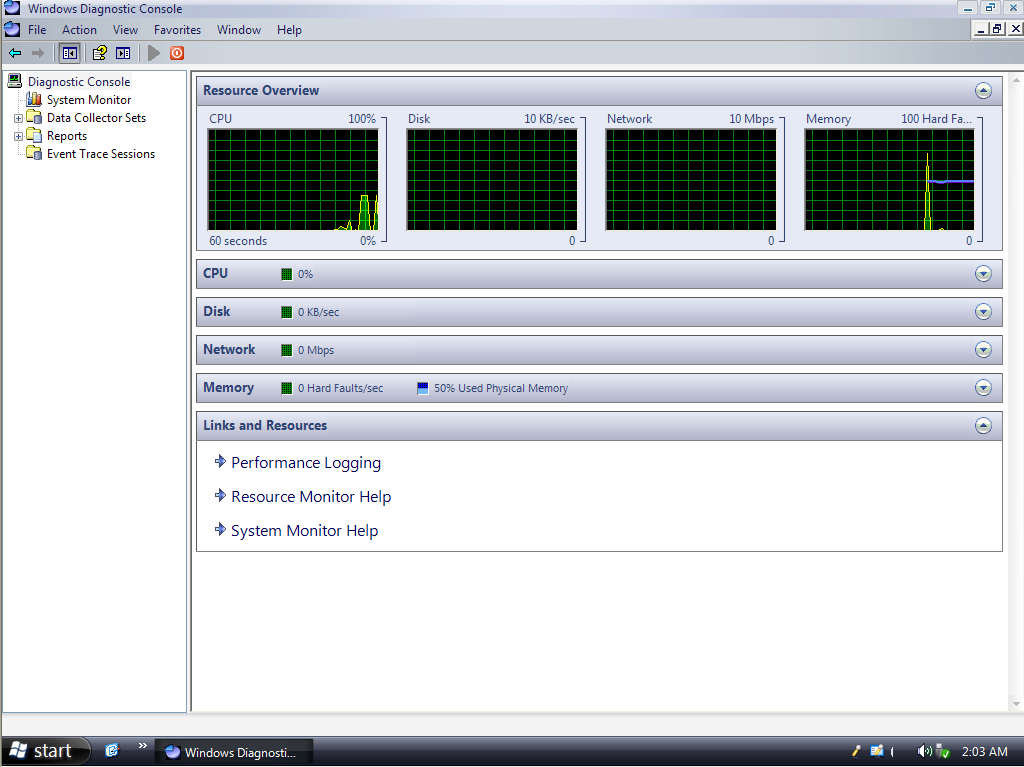The image size is (1024, 767).
Task: Expand the Disk details section
Action: pos(983,312)
